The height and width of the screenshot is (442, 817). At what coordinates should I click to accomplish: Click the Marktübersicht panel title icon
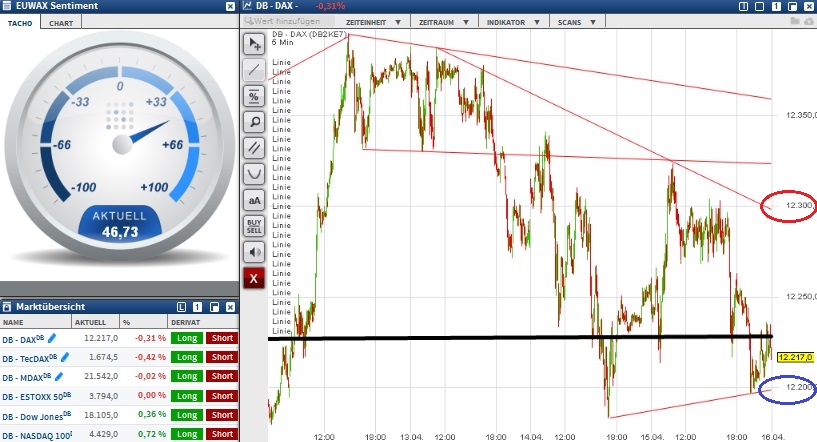tap(7, 307)
